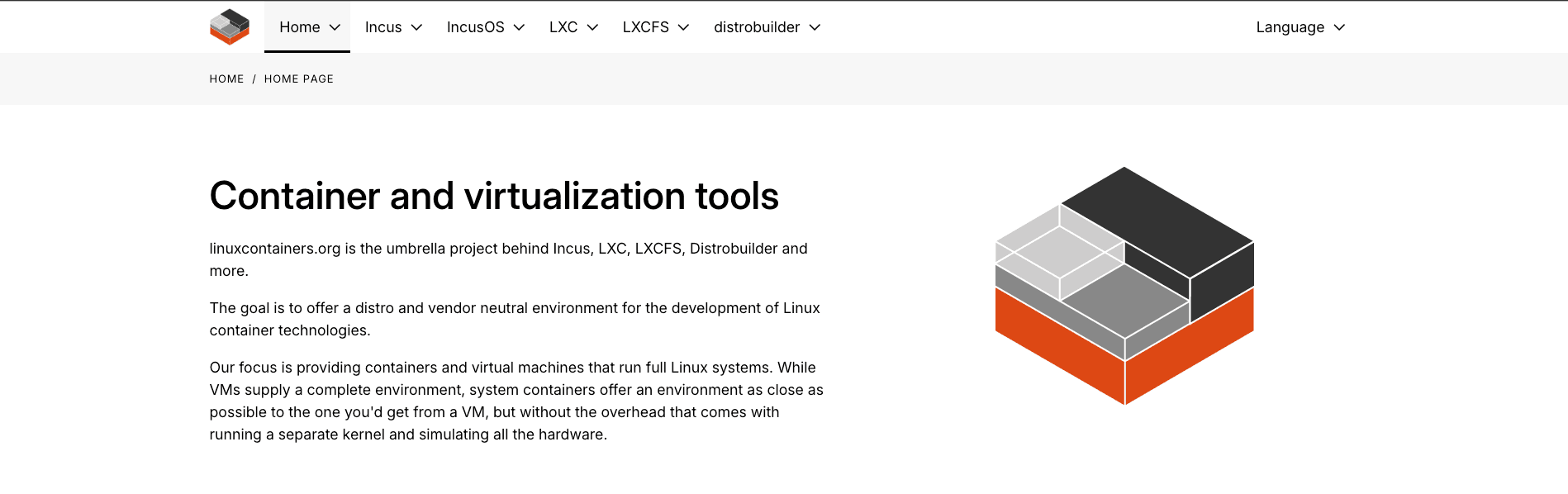Click the large isometric containers illustration
The image size is (1568, 494).
coord(1124,286)
